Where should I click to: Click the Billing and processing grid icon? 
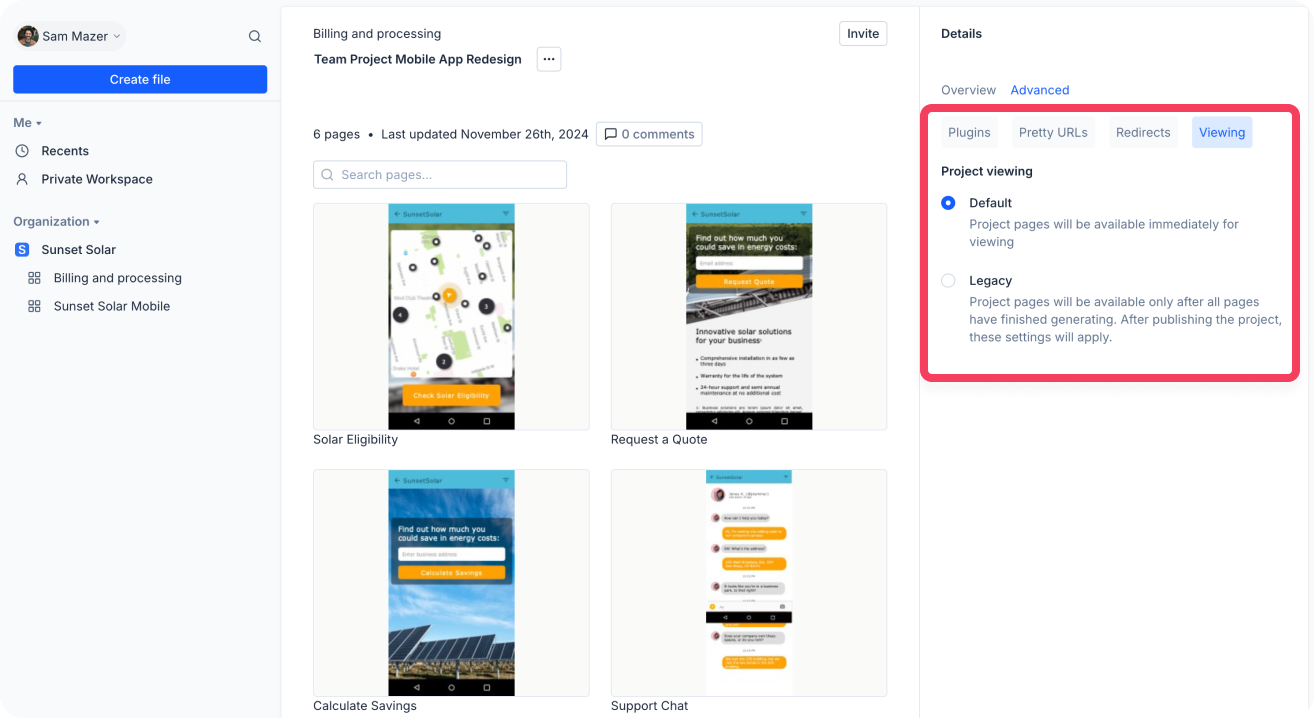coord(35,278)
